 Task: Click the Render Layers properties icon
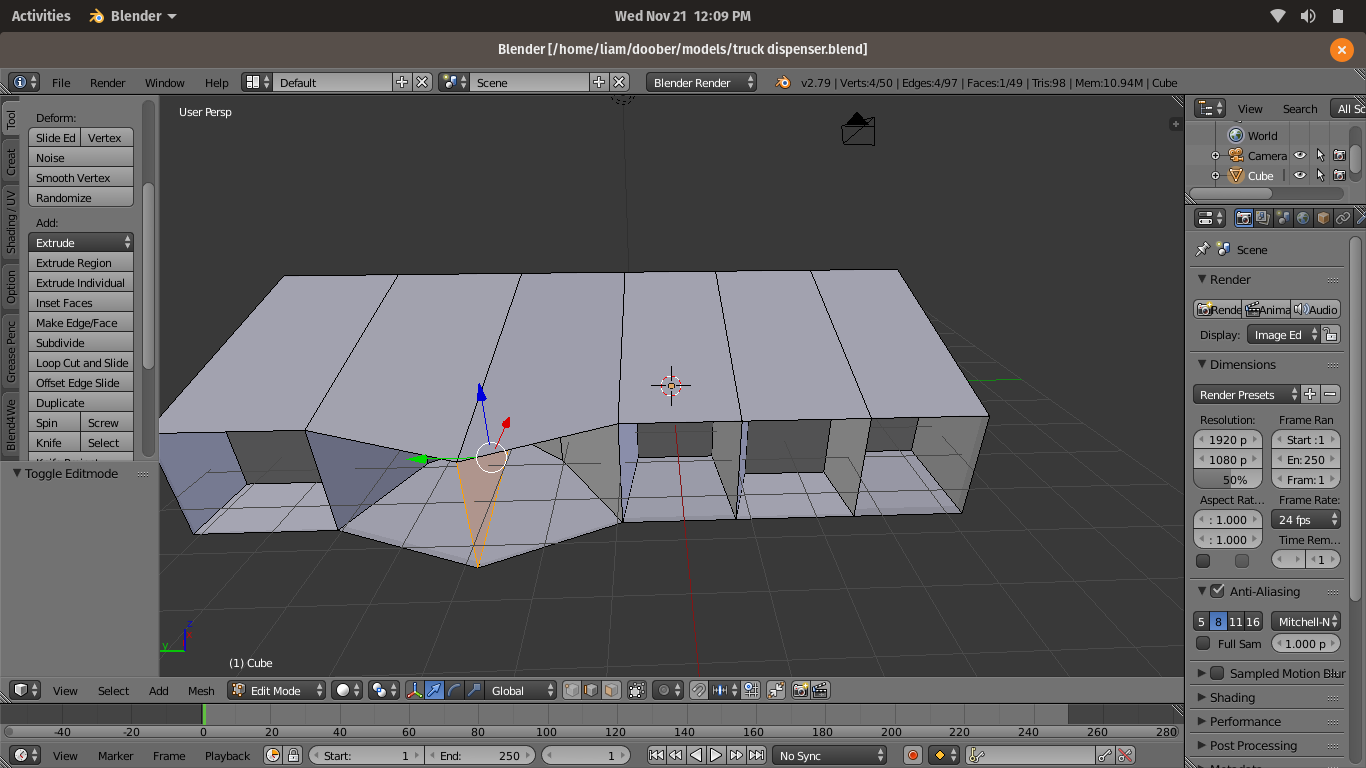point(1263,218)
